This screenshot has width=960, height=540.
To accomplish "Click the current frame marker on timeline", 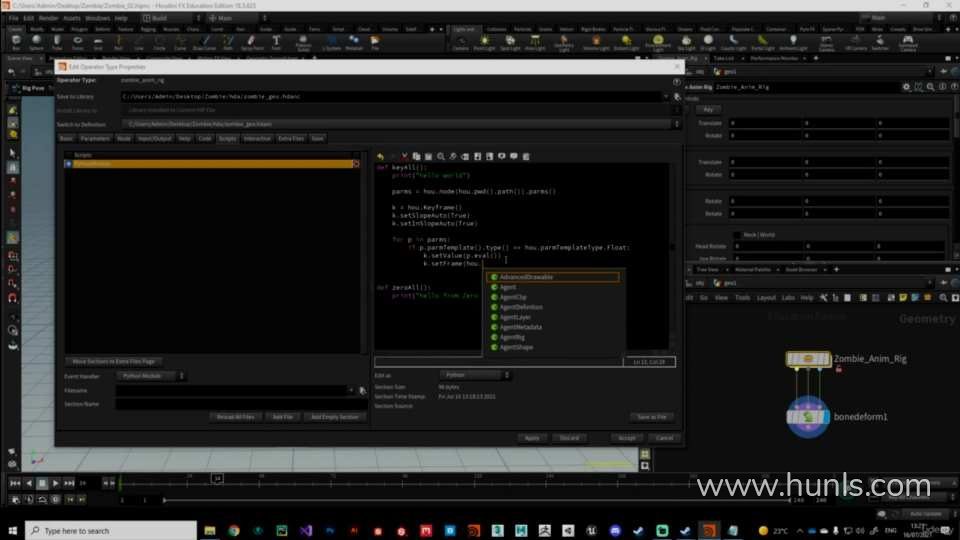I will 217,478.
